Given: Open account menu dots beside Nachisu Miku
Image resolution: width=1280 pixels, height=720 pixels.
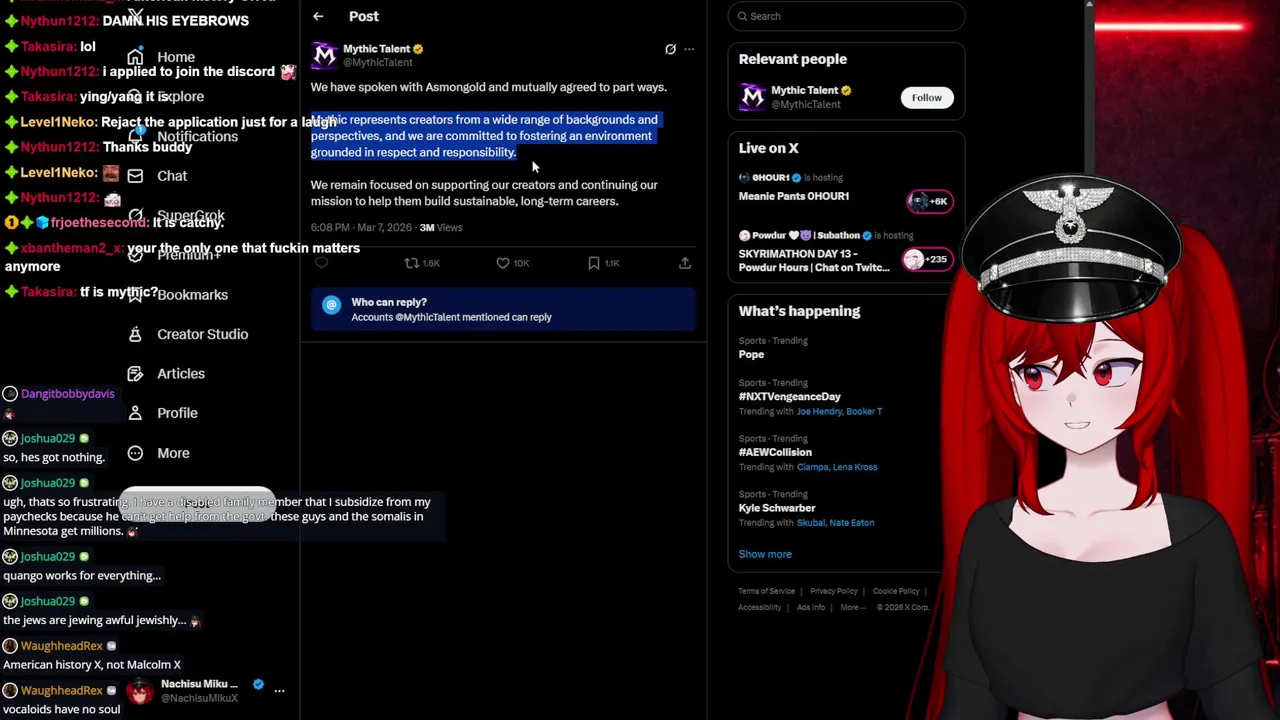Looking at the screenshot, I should click(279, 690).
